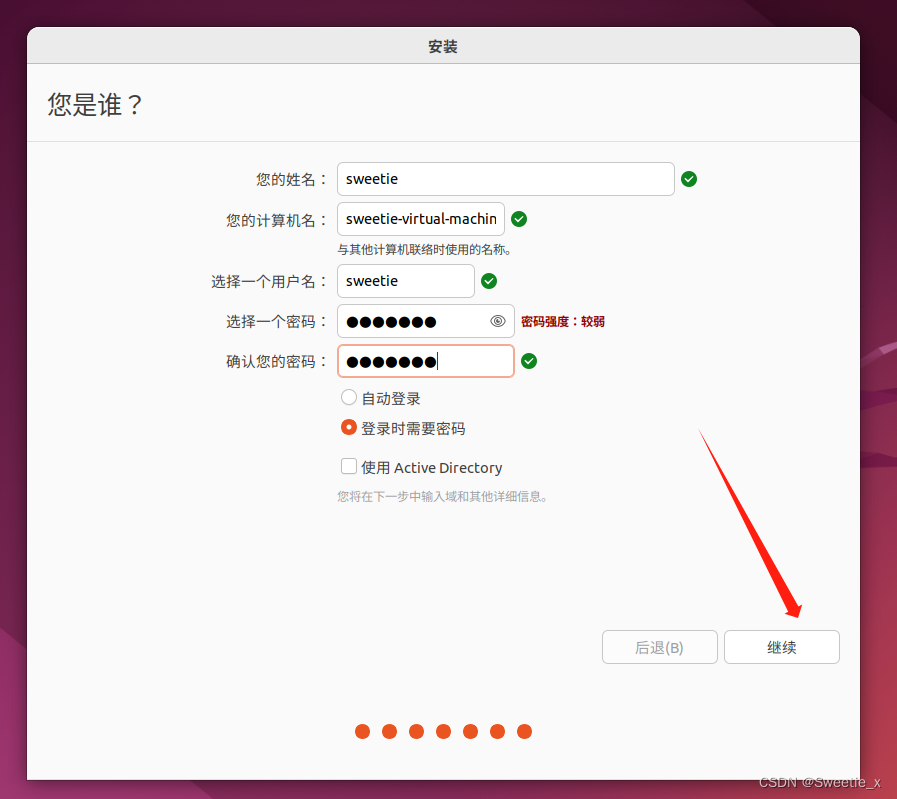Click the 继续 button
The height and width of the screenshot is (799, 897).
click(781, 647)
